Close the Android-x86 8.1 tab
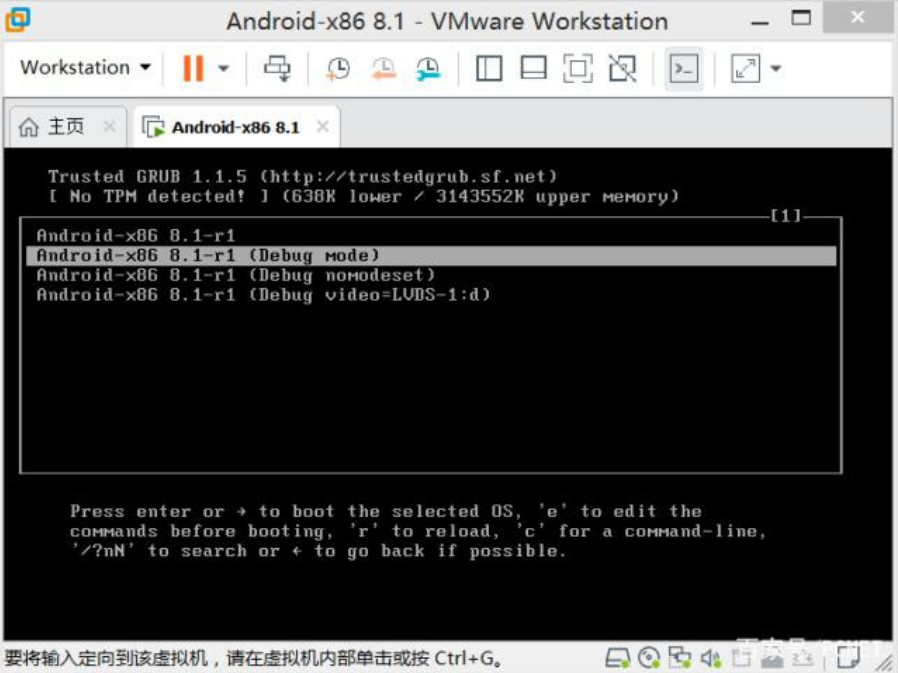The width and height of the screenshot is (898, 673). click(x=323, y=126)
